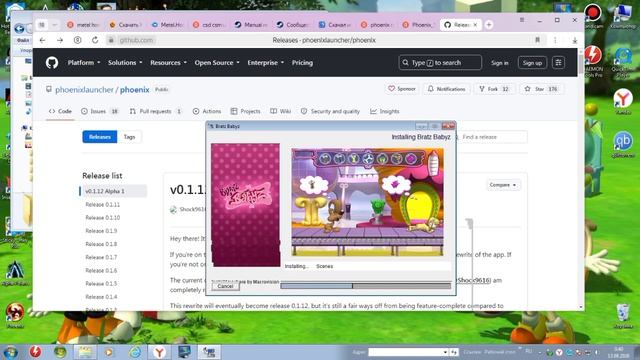This screenshot has height=360, width=640.
Task: Expand the Platform dropdown menu
Action: coord(84,63)
